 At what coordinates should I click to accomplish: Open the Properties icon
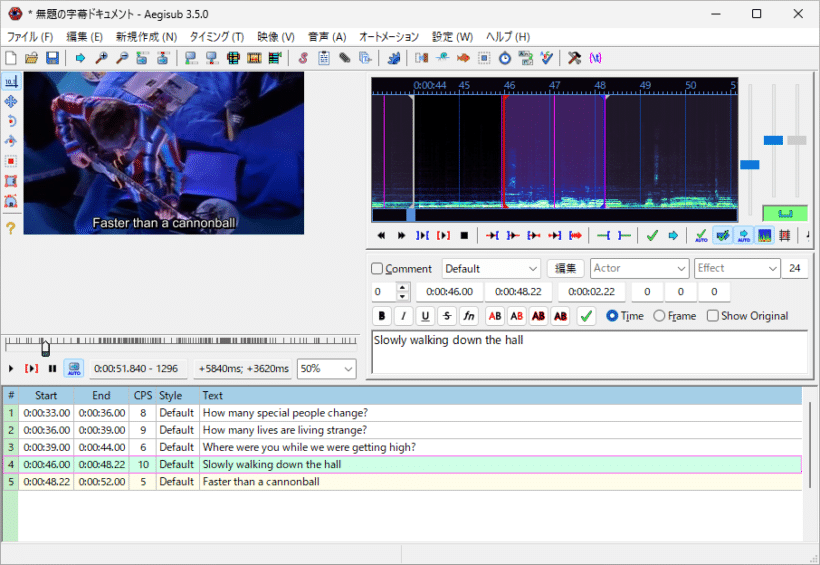324,58
